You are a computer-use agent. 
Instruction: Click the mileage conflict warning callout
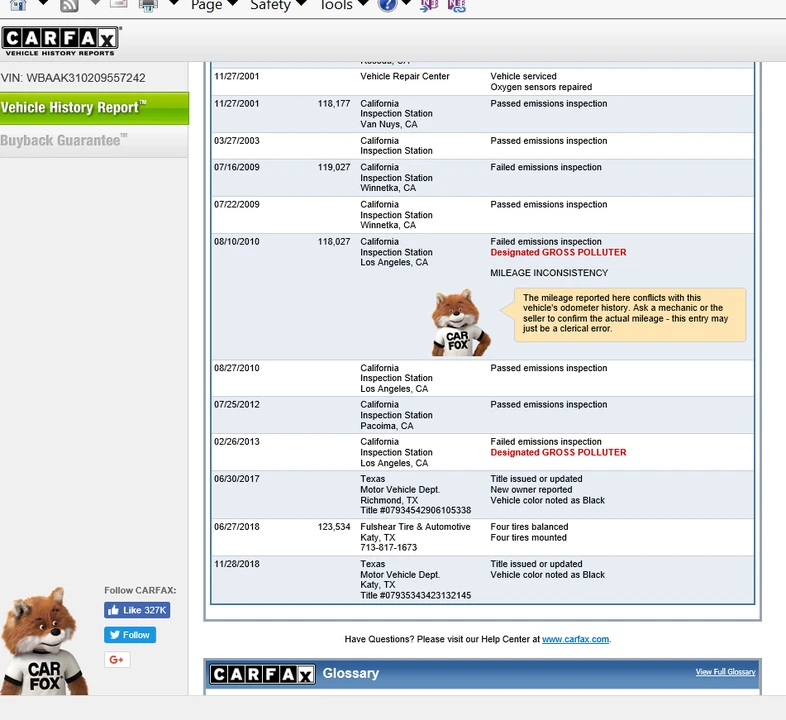click(x=630, y=314)
